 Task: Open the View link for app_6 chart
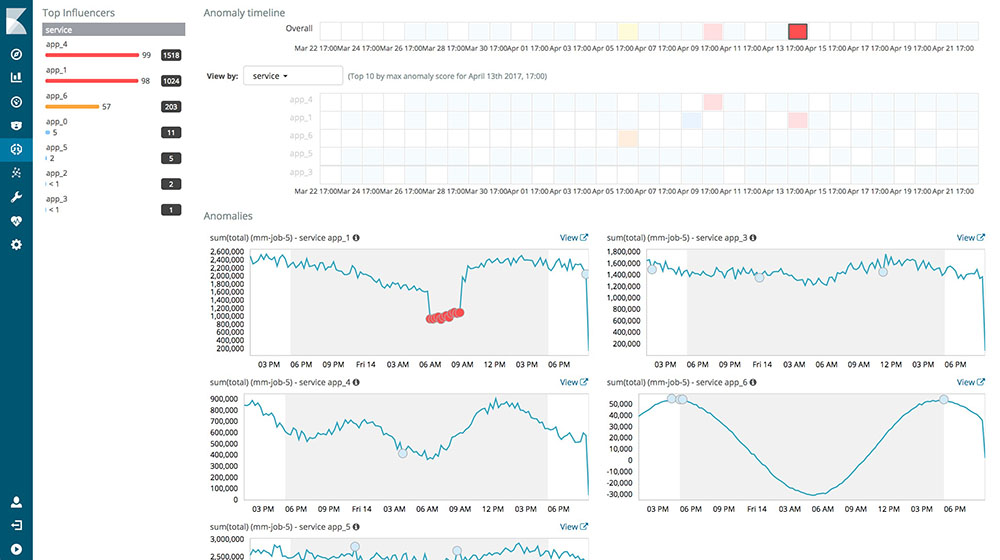(970, 382)
